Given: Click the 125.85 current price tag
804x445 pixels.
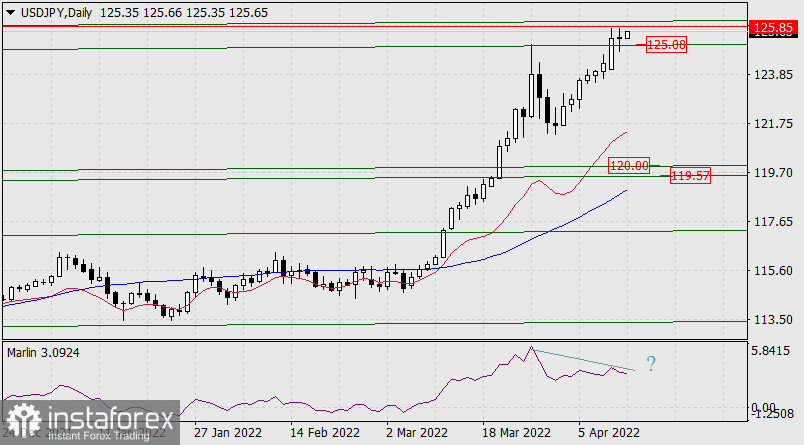Looking at the screenshot, I should pos(773,27).
